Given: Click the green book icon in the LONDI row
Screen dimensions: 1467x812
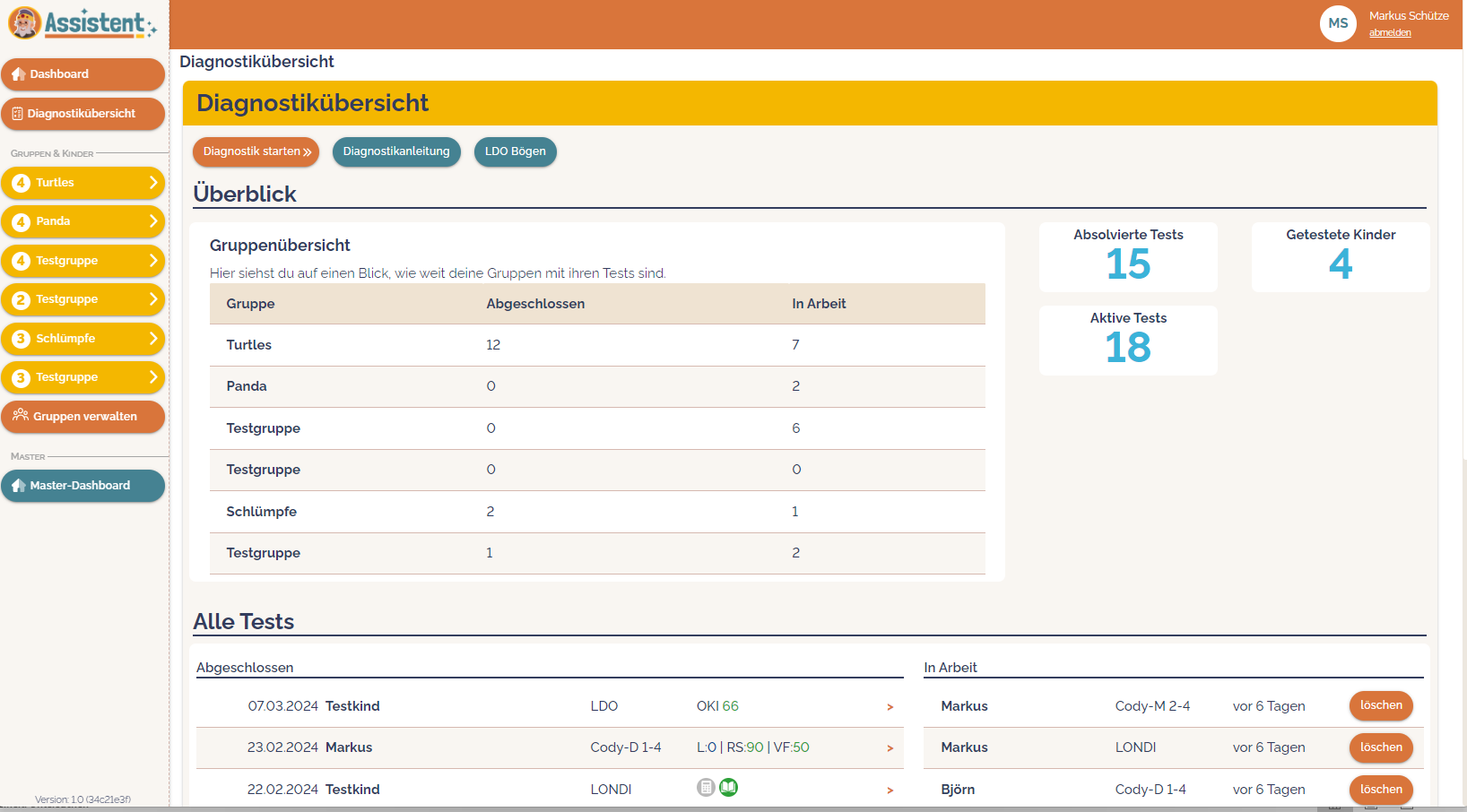Looking at the screenshot, I should (729, 788).
